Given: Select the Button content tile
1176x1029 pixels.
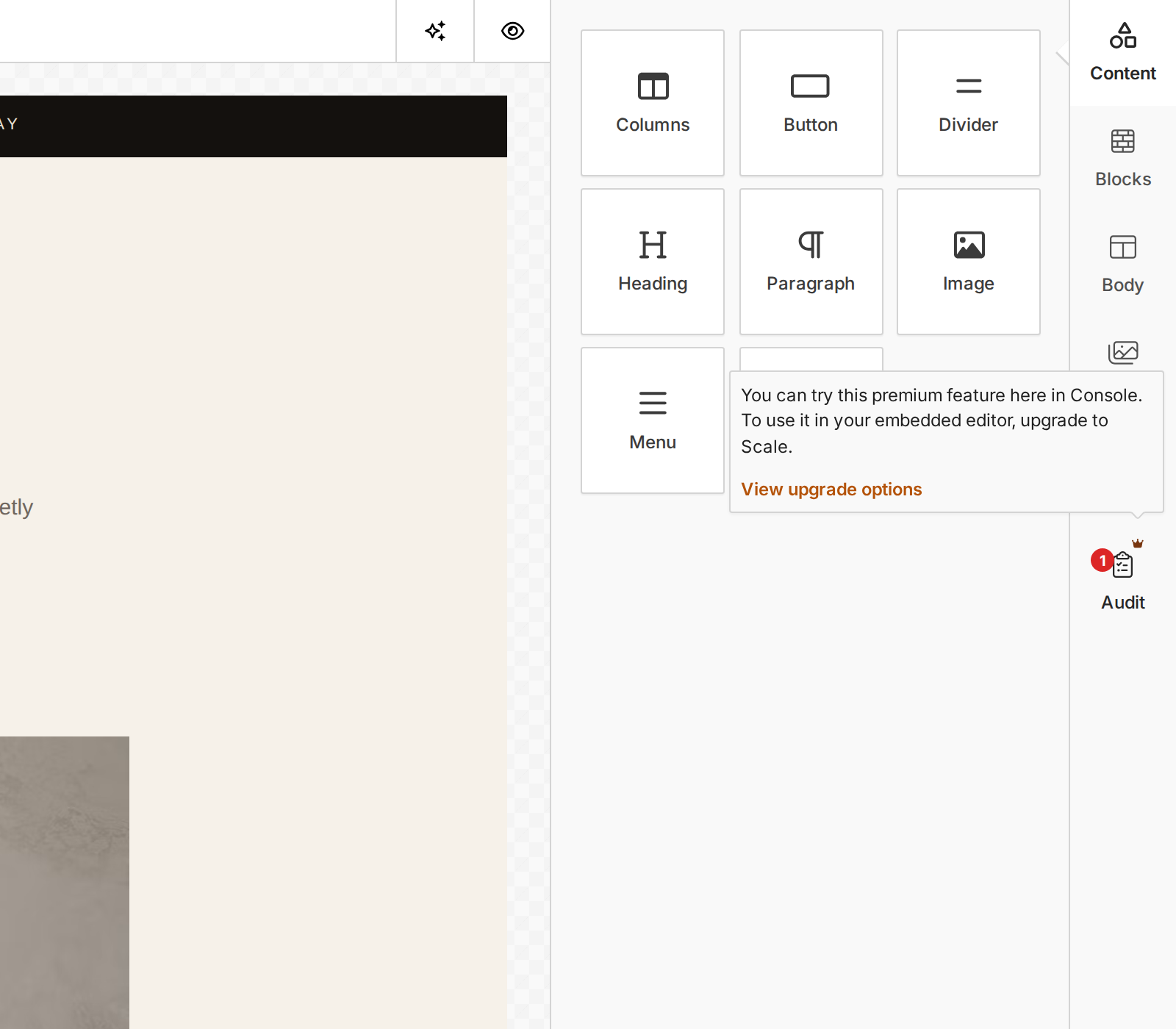Looking at the screenshot, I should pos(811,103).
